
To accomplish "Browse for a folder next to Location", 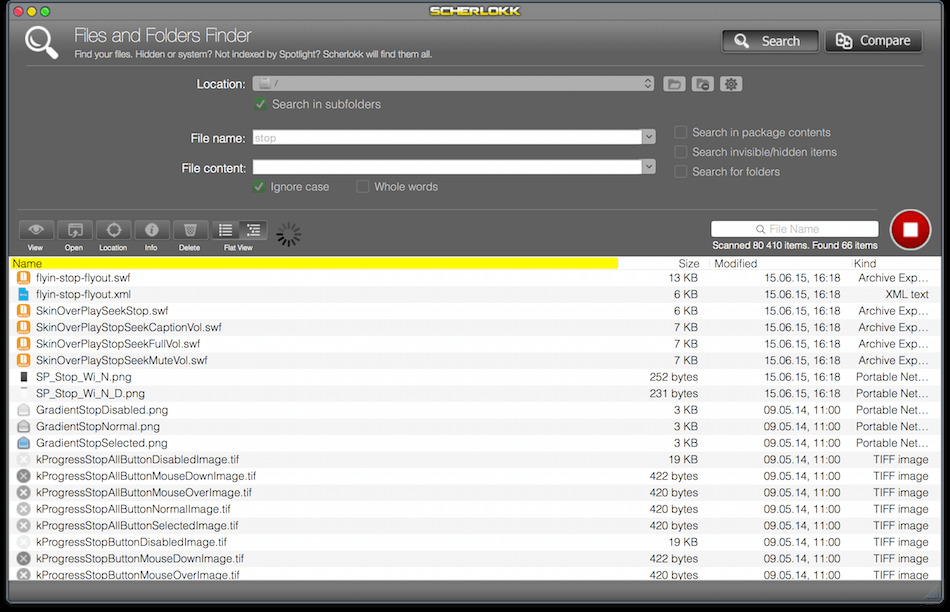I will tap(674, 84).
